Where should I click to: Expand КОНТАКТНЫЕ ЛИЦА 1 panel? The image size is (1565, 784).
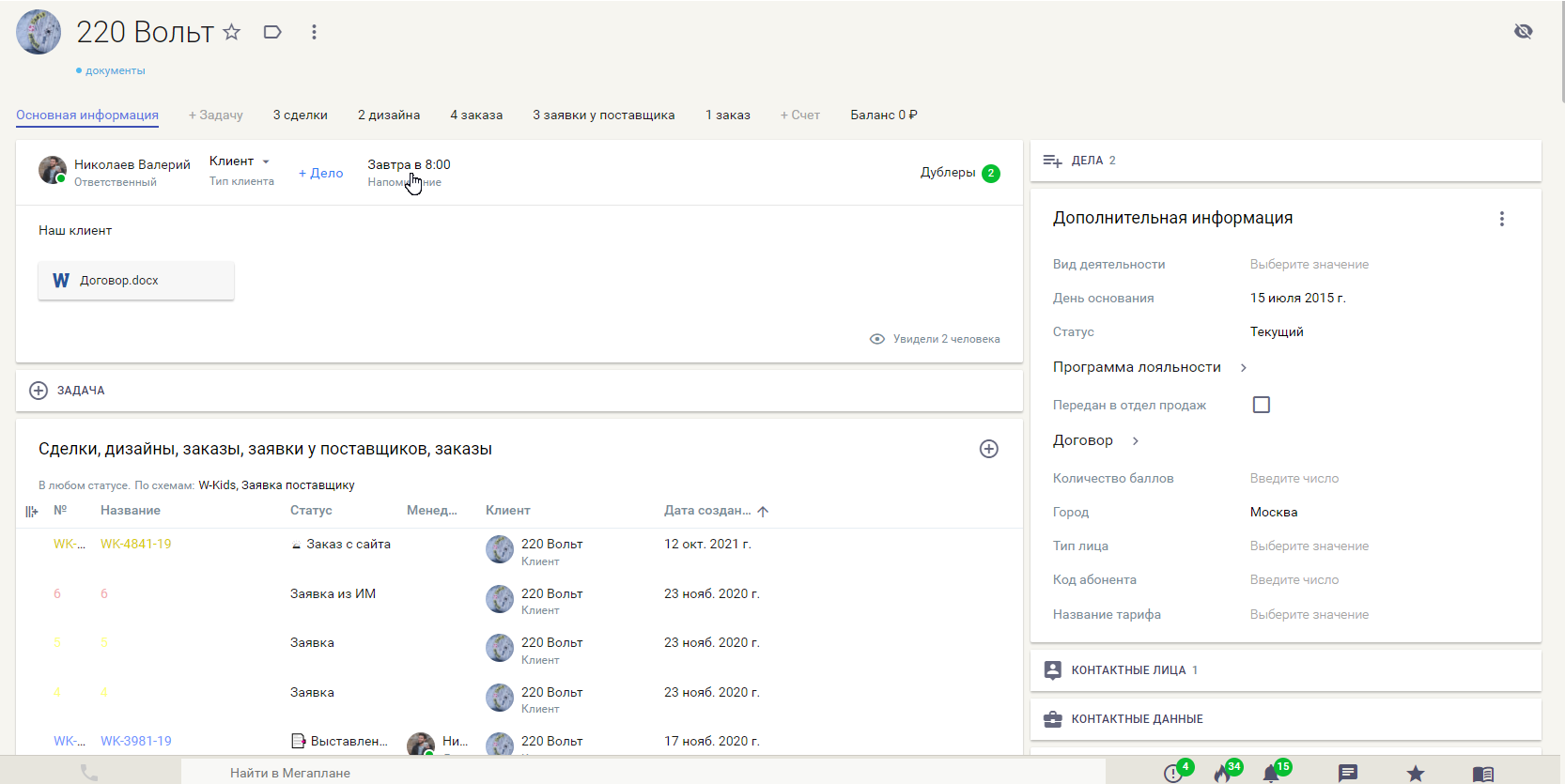[x=1286, y=670]
